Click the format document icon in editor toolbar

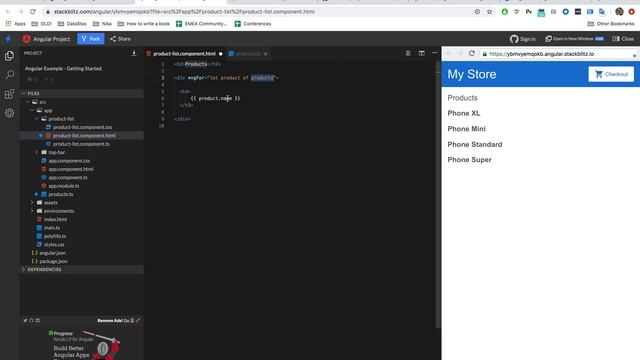pos(408,53)
